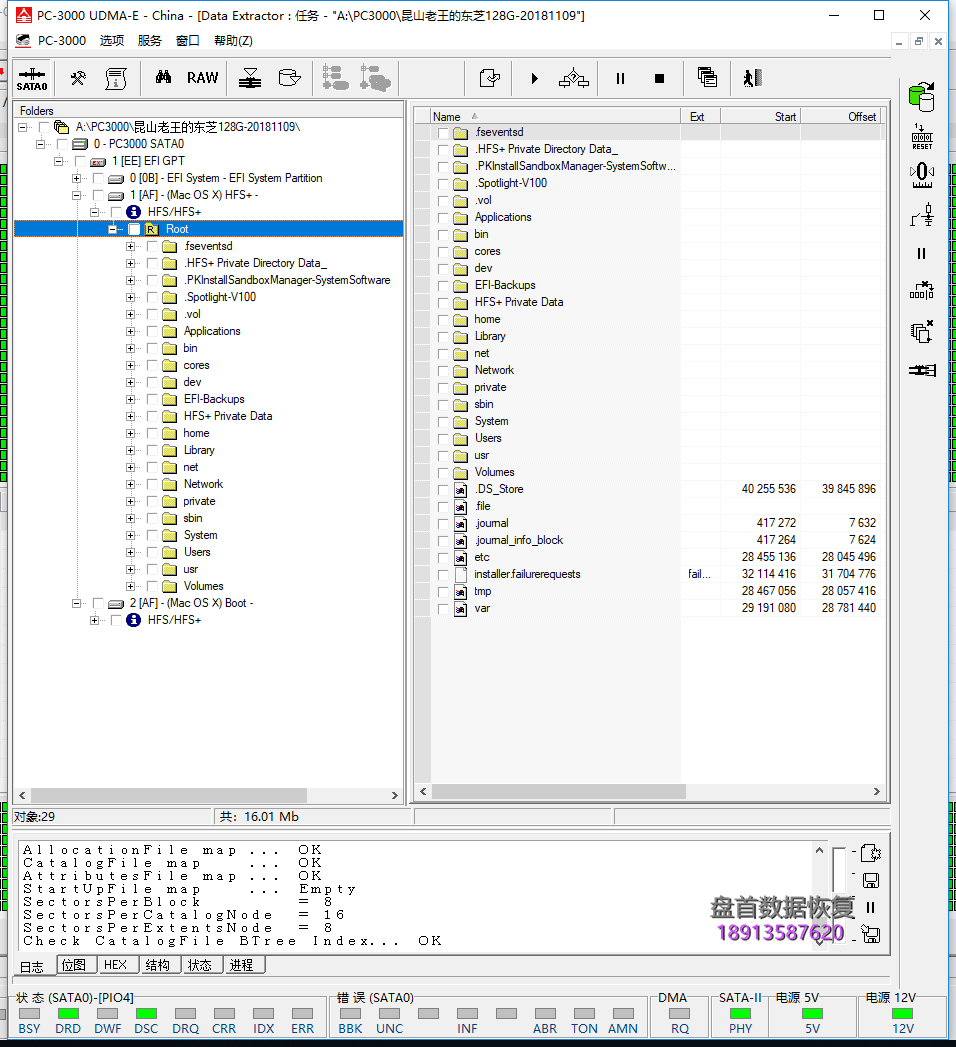This screenshot has width=956, height=1047.
Task: Expand the System folder in tree
Action: click(x=130, y=536)
